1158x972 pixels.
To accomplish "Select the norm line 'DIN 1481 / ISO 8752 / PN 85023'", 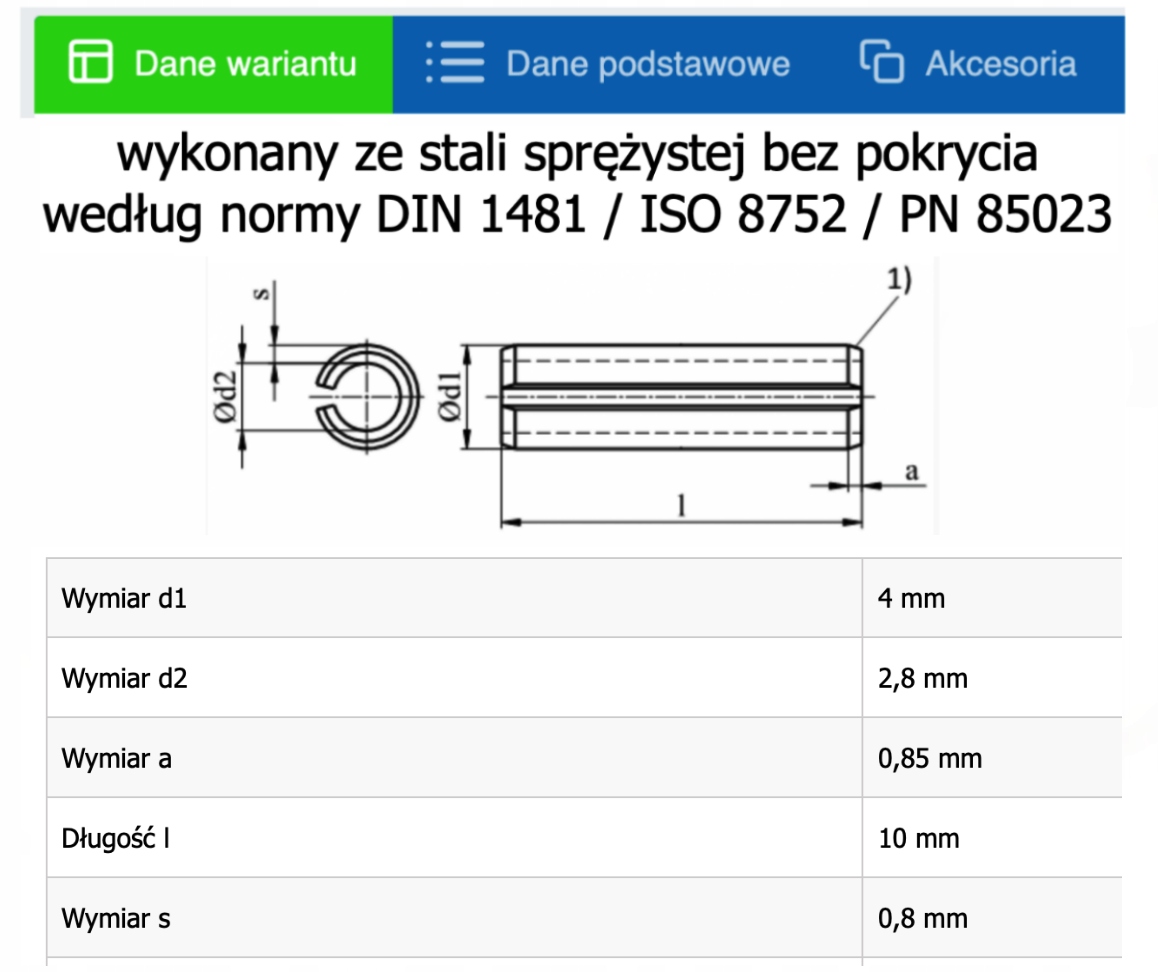I will [x=744, y=214].
